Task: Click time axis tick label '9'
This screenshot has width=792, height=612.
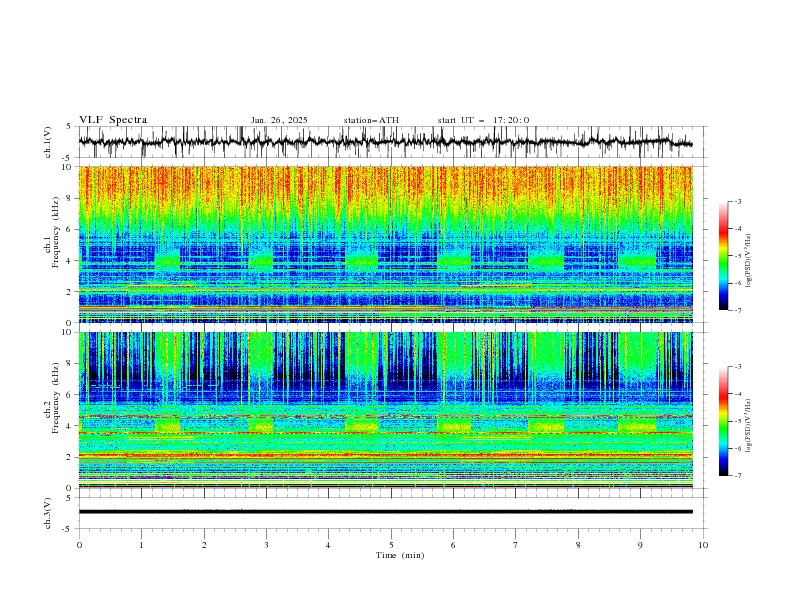Action: tap(640, 545)
